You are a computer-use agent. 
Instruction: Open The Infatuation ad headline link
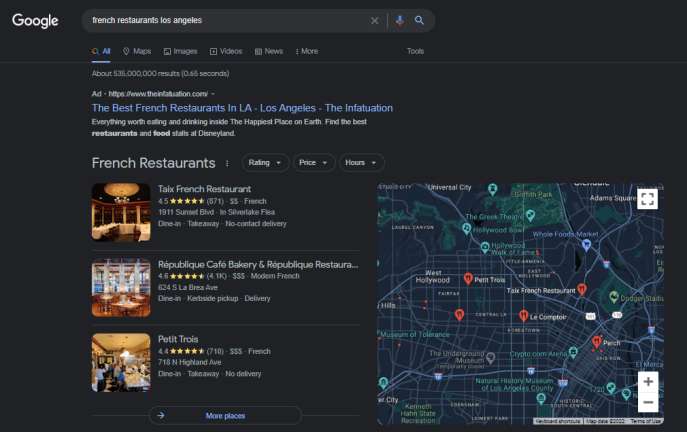[242, 108]
